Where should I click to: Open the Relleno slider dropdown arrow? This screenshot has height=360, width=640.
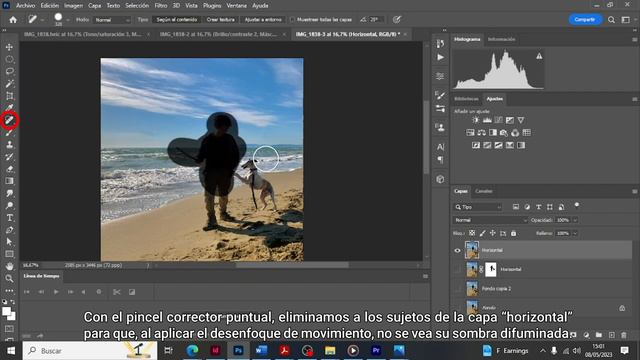pyautogui.click(x=575, y=233)
